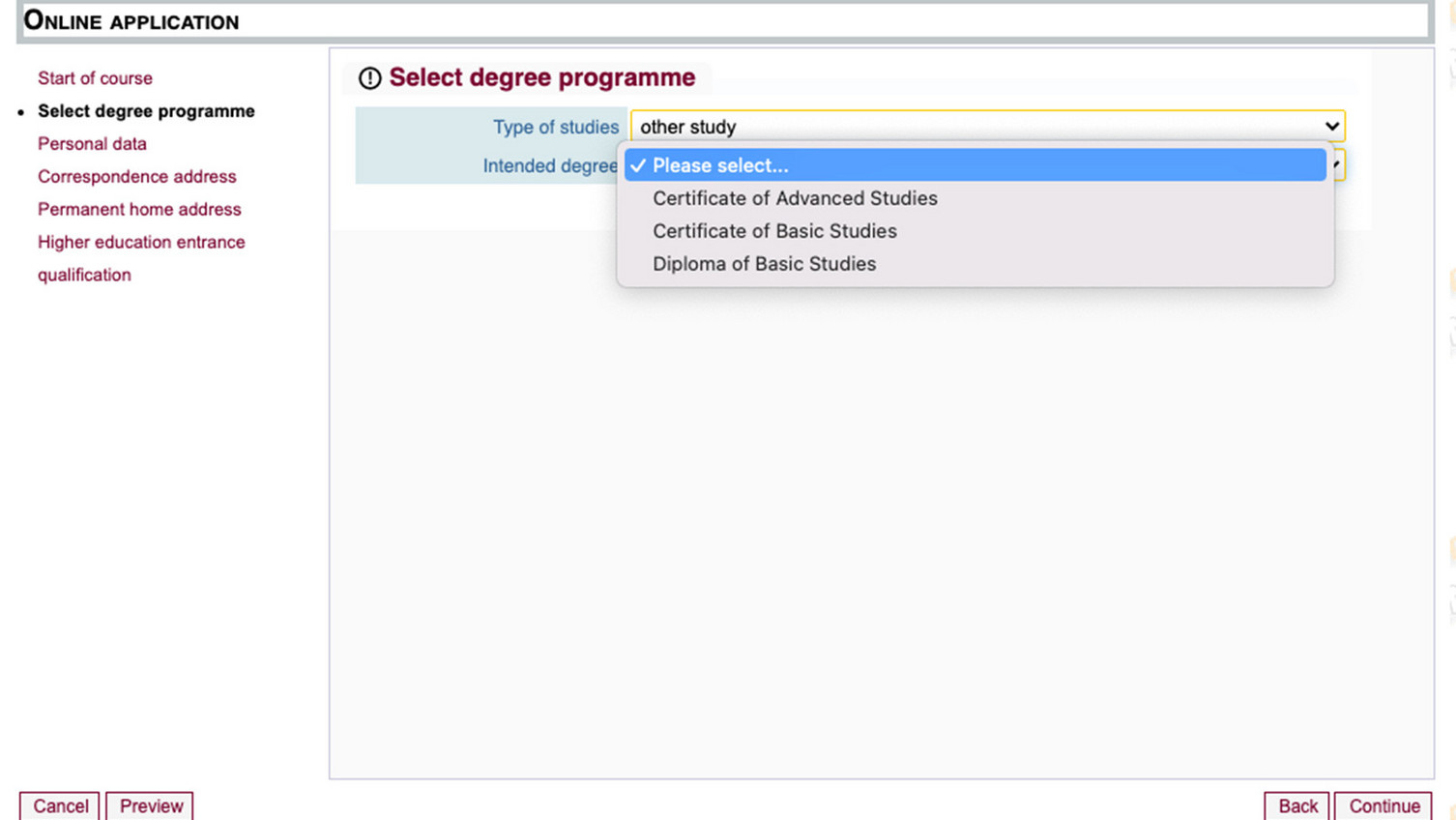Select Please select... option in list

pyautogui.click(x=720, y=165)
